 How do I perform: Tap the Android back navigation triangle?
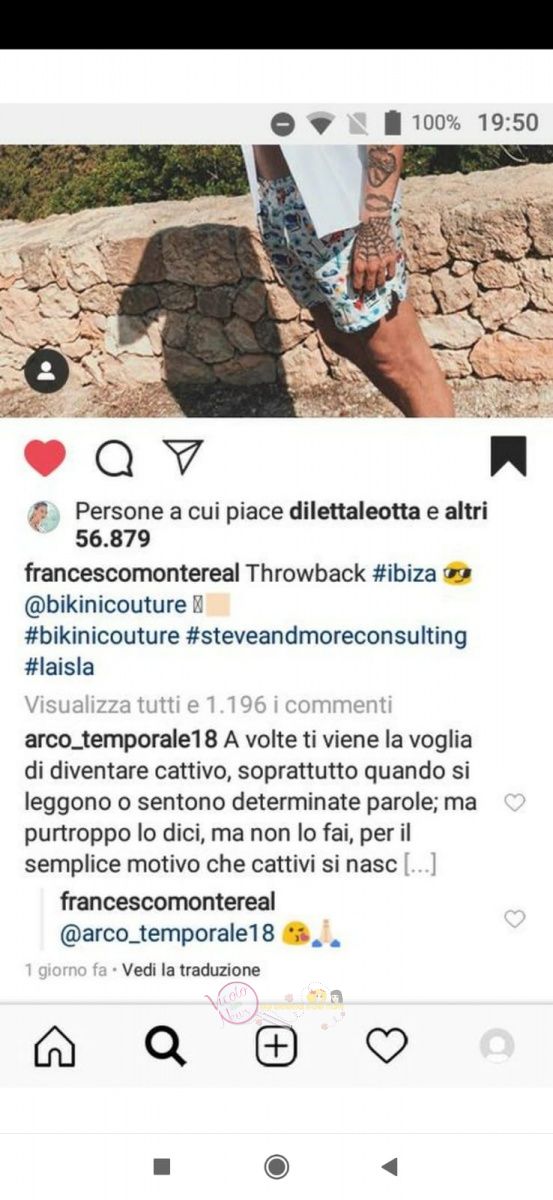click(x=390, y=1166)
